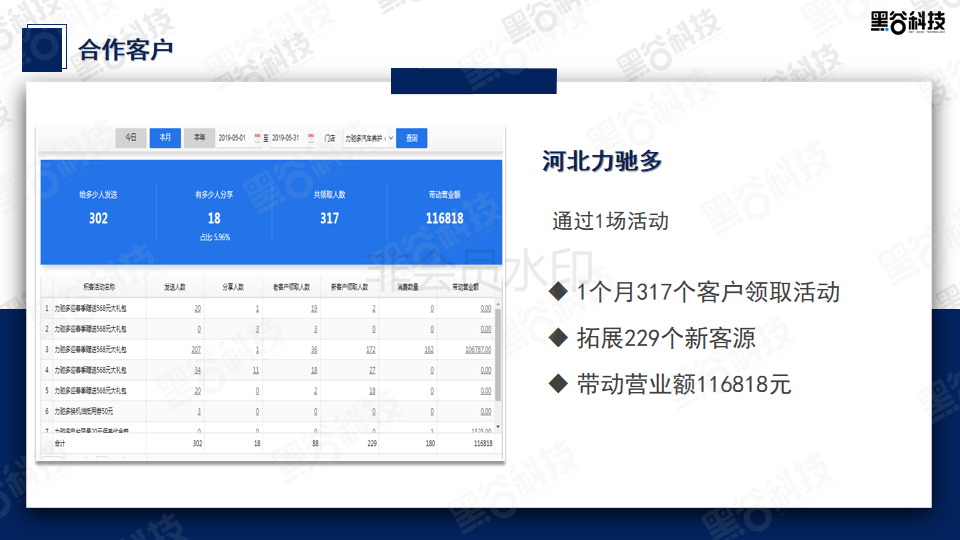960x540 pixels.
Task: Click the table's vertical scrollbar thumb
Action: coord(498,355)
